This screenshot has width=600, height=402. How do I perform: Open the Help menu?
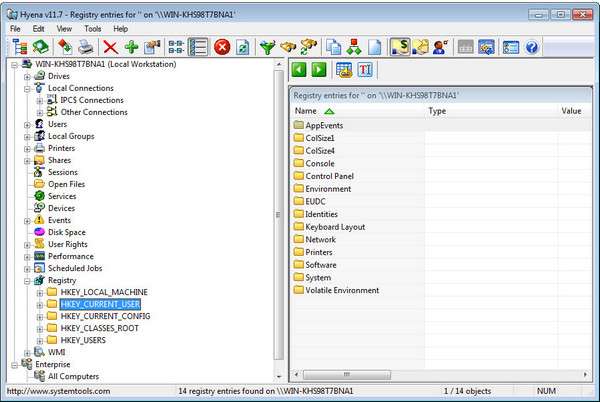(x=121, y=29)
